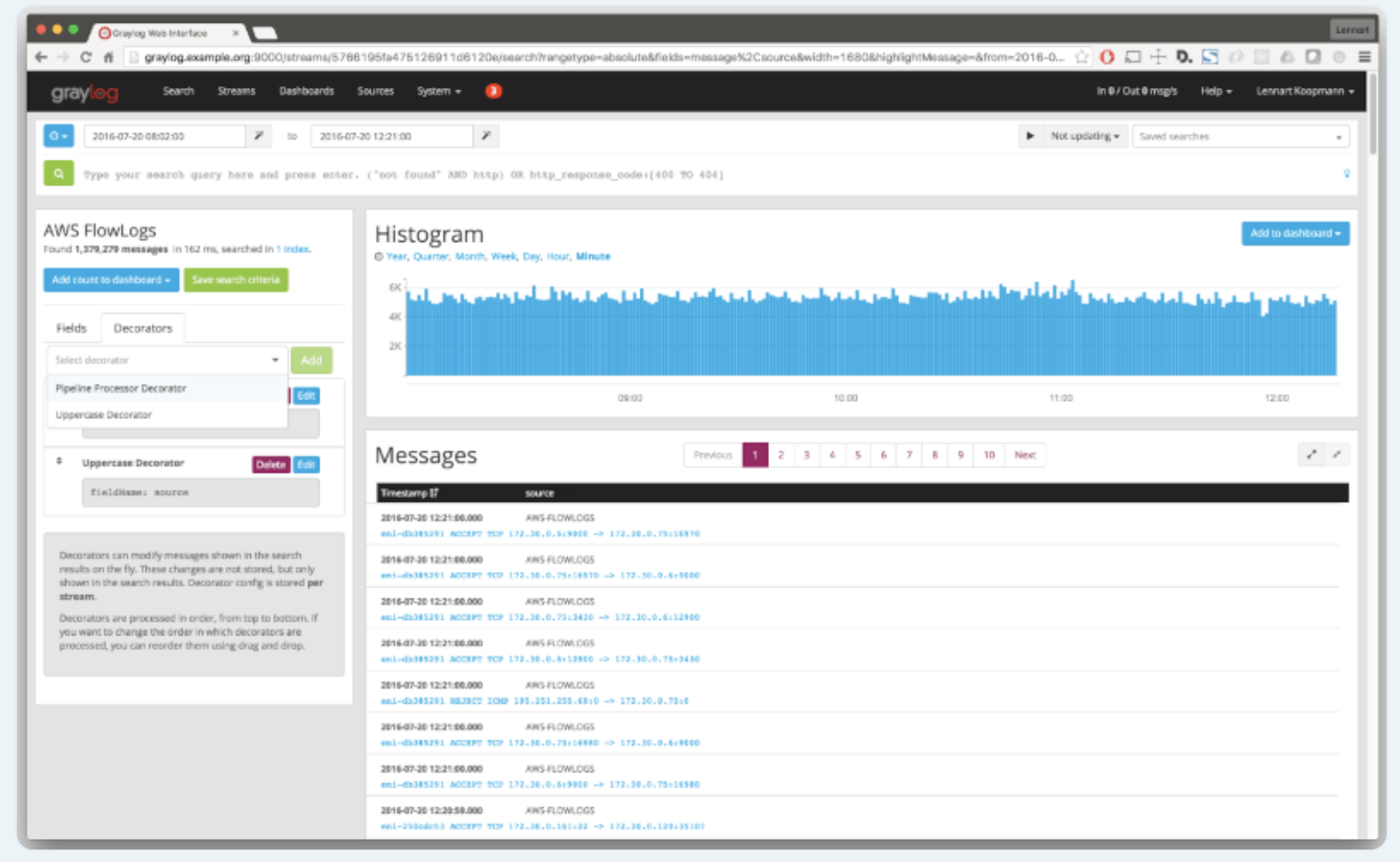Open the Dashboards page
The image size is (1400, 862).
pyautogui.click(x=306, y=91)
